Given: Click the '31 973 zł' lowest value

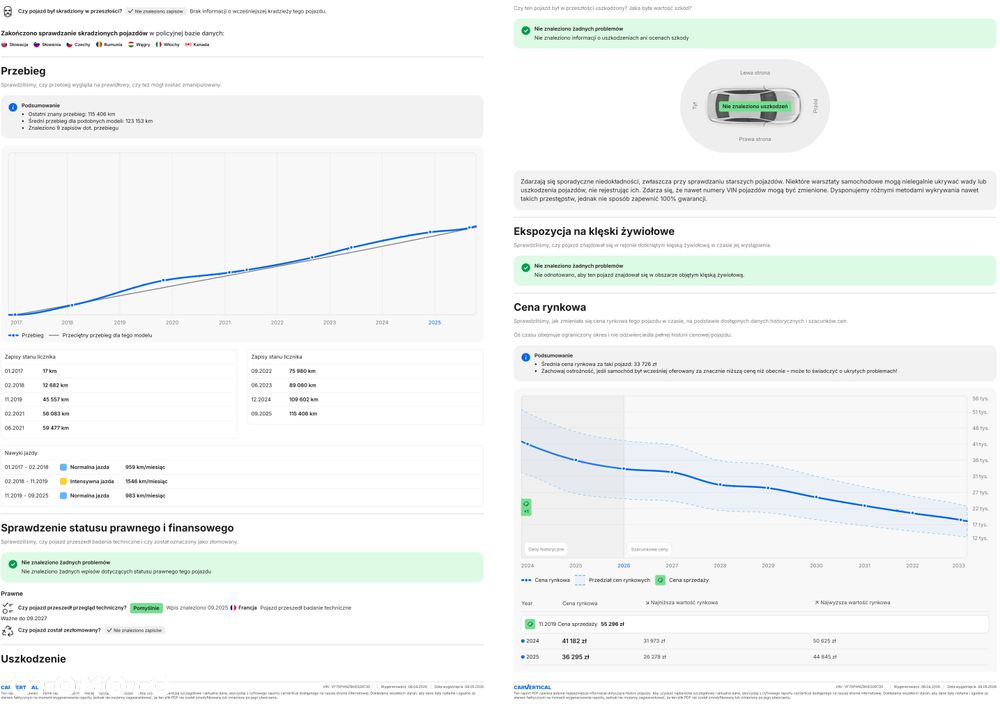Looking at the screenshot, I should (x=654, y=641).
